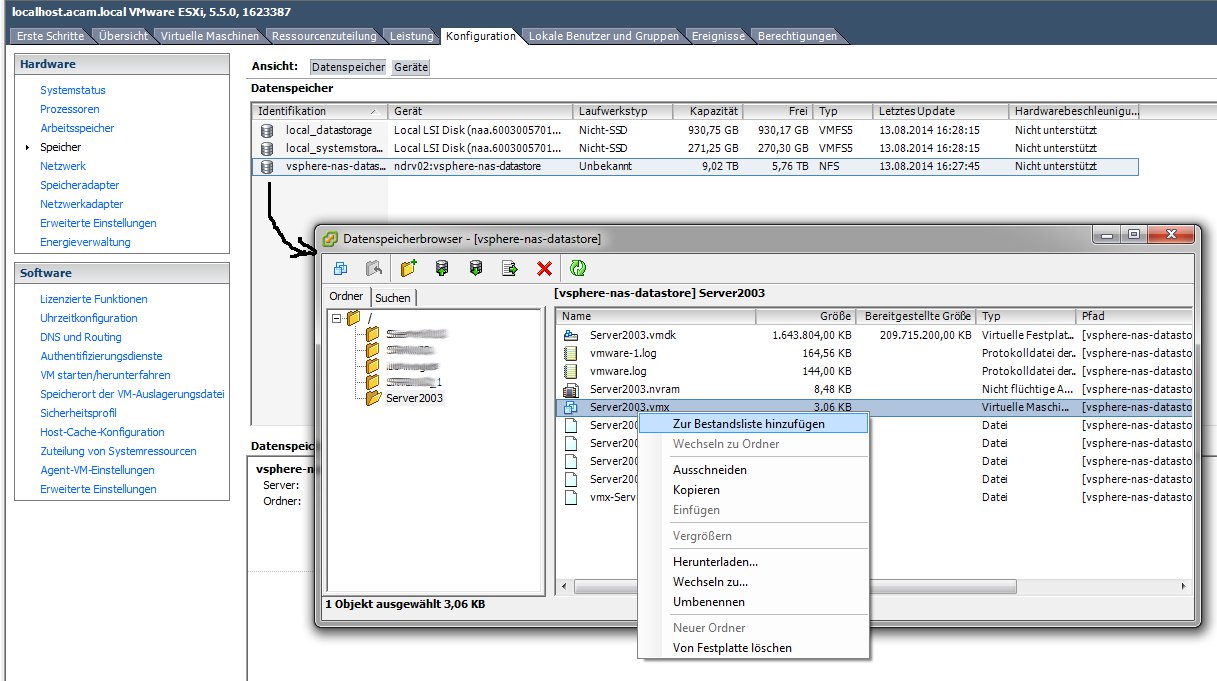
Task: Select the vmware.log file name
Action: pos(618,371)
